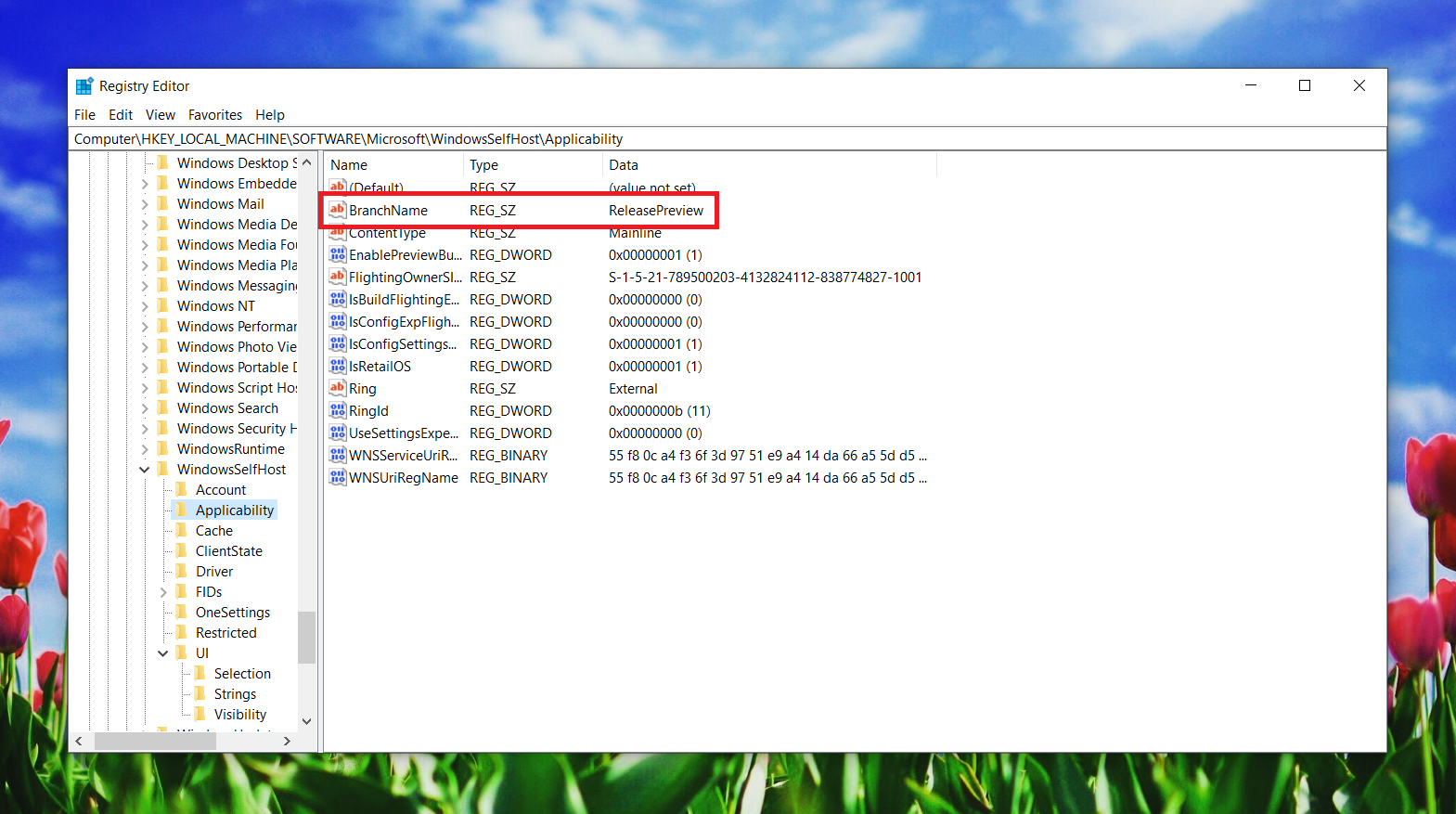Click the ReleasePreview data value
Image resolution: width=1456 pixels, height=814 pixels.
click(656, 211)
